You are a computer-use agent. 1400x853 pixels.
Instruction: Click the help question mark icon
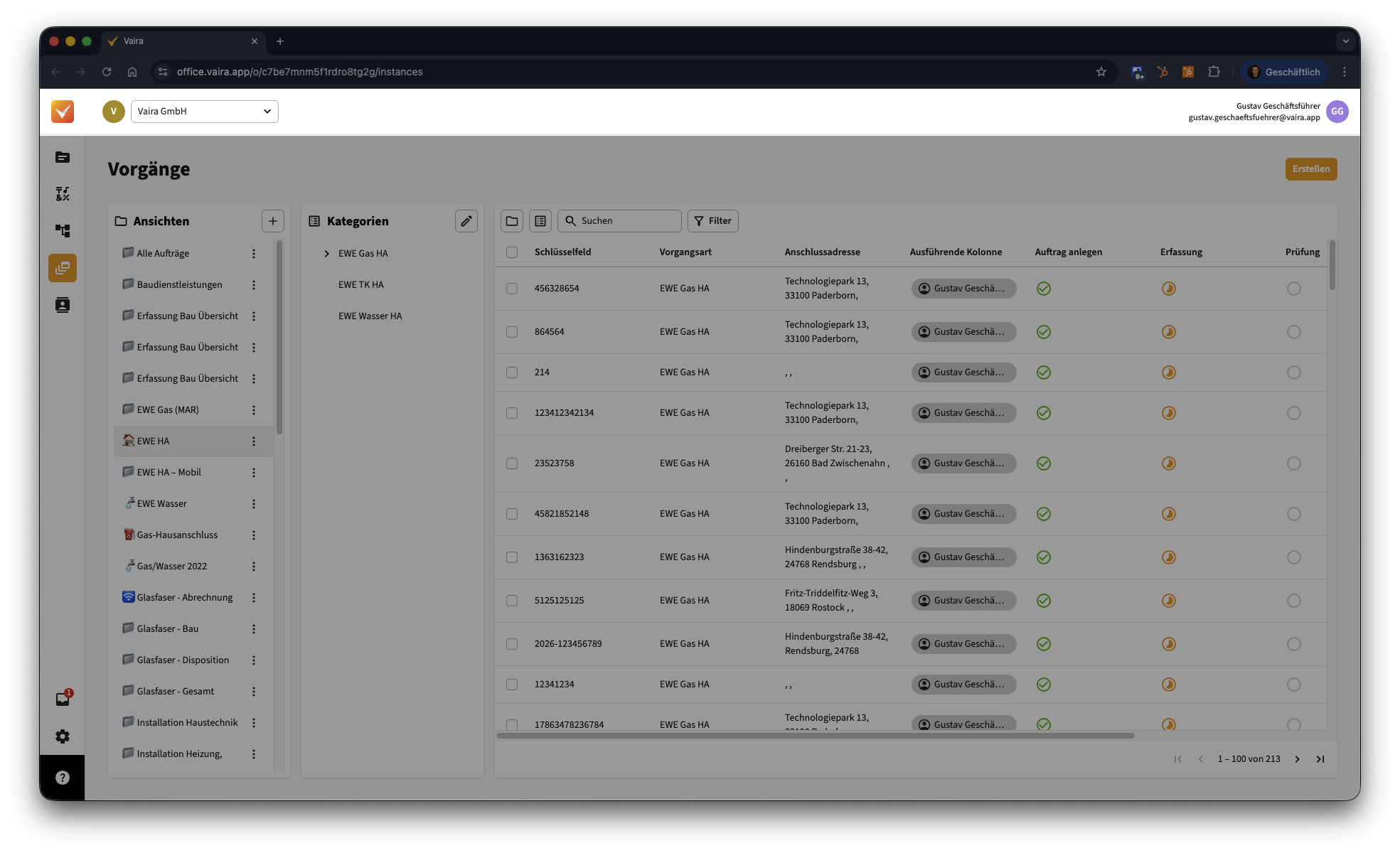click(x=63, y=778)
